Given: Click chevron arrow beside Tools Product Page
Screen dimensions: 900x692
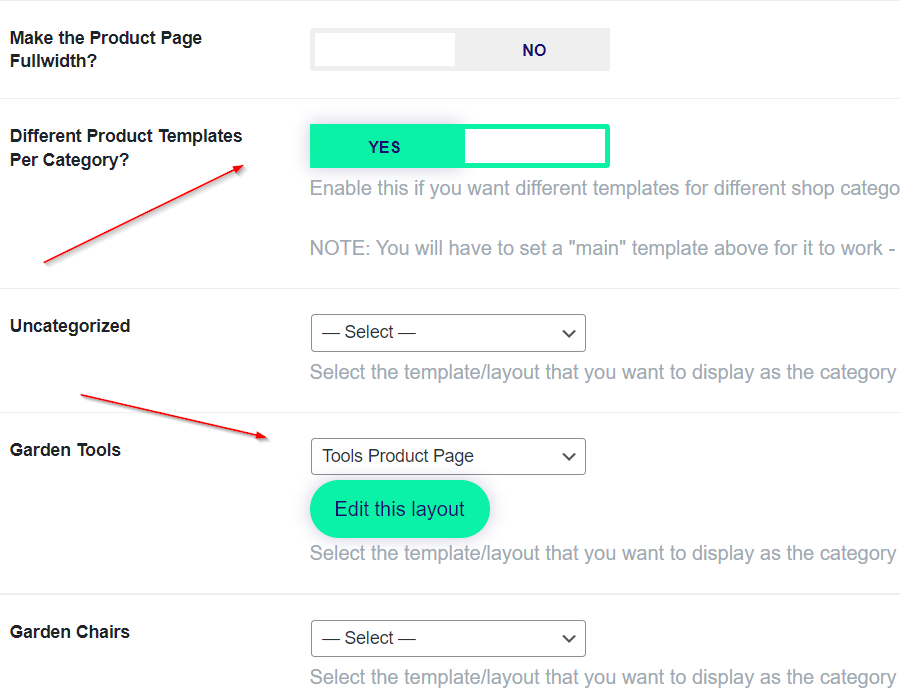Looking at the screenshot, I should tap(569, 456).
